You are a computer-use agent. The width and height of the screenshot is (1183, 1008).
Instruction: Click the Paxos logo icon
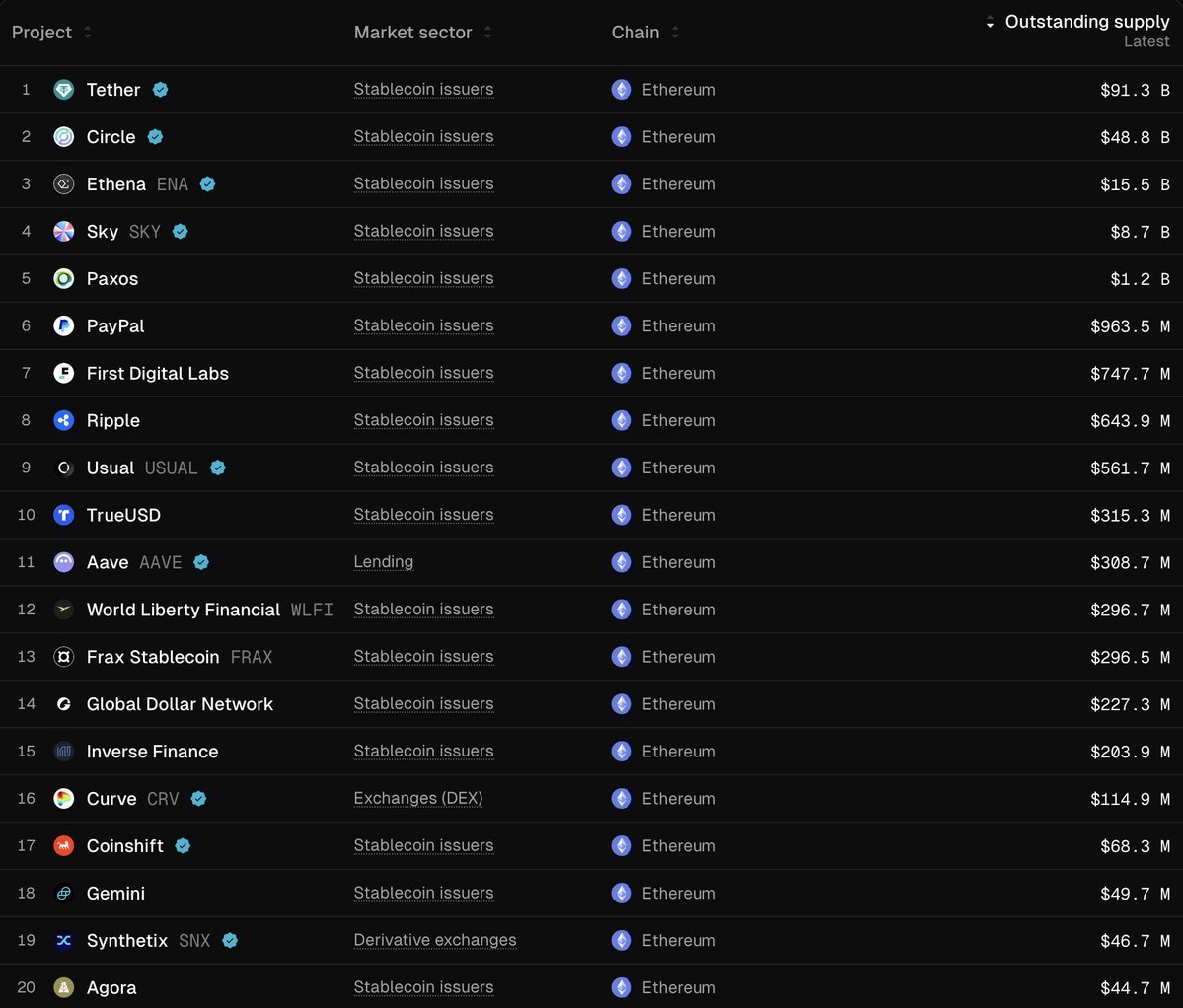64,279
